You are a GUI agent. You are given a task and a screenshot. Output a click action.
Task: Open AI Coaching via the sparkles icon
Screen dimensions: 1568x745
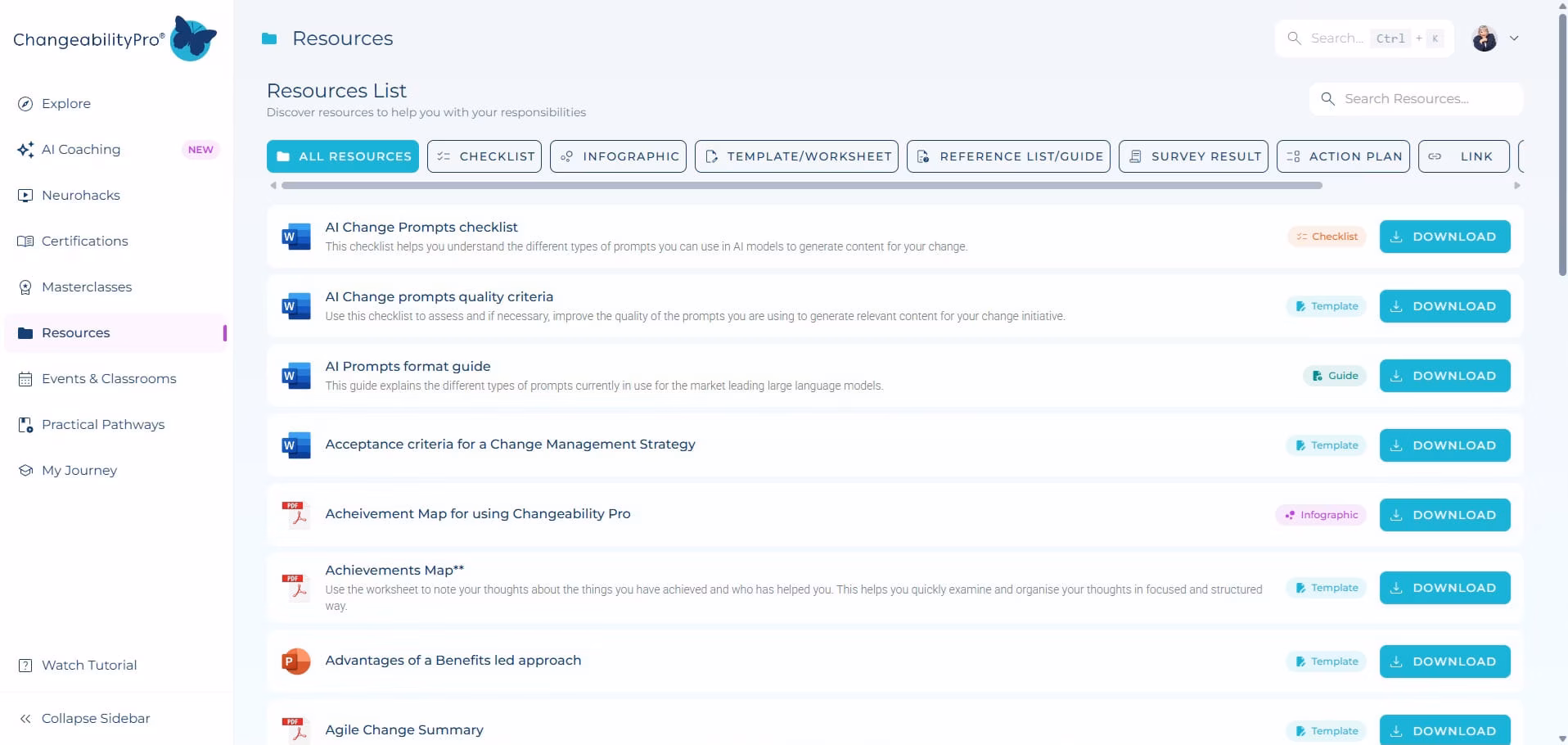point(24,149)
